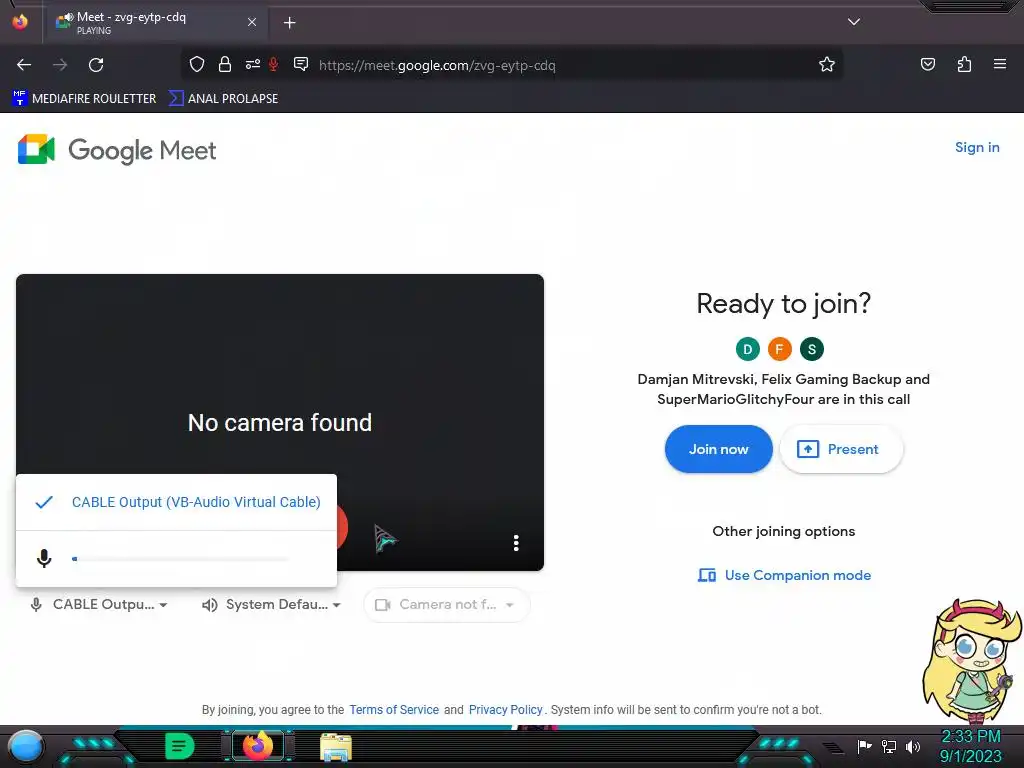Bookmark this page with the star icon
The width and height of the screenshot is (1024, 768).
pyautogui.click(x=827, y=64)
